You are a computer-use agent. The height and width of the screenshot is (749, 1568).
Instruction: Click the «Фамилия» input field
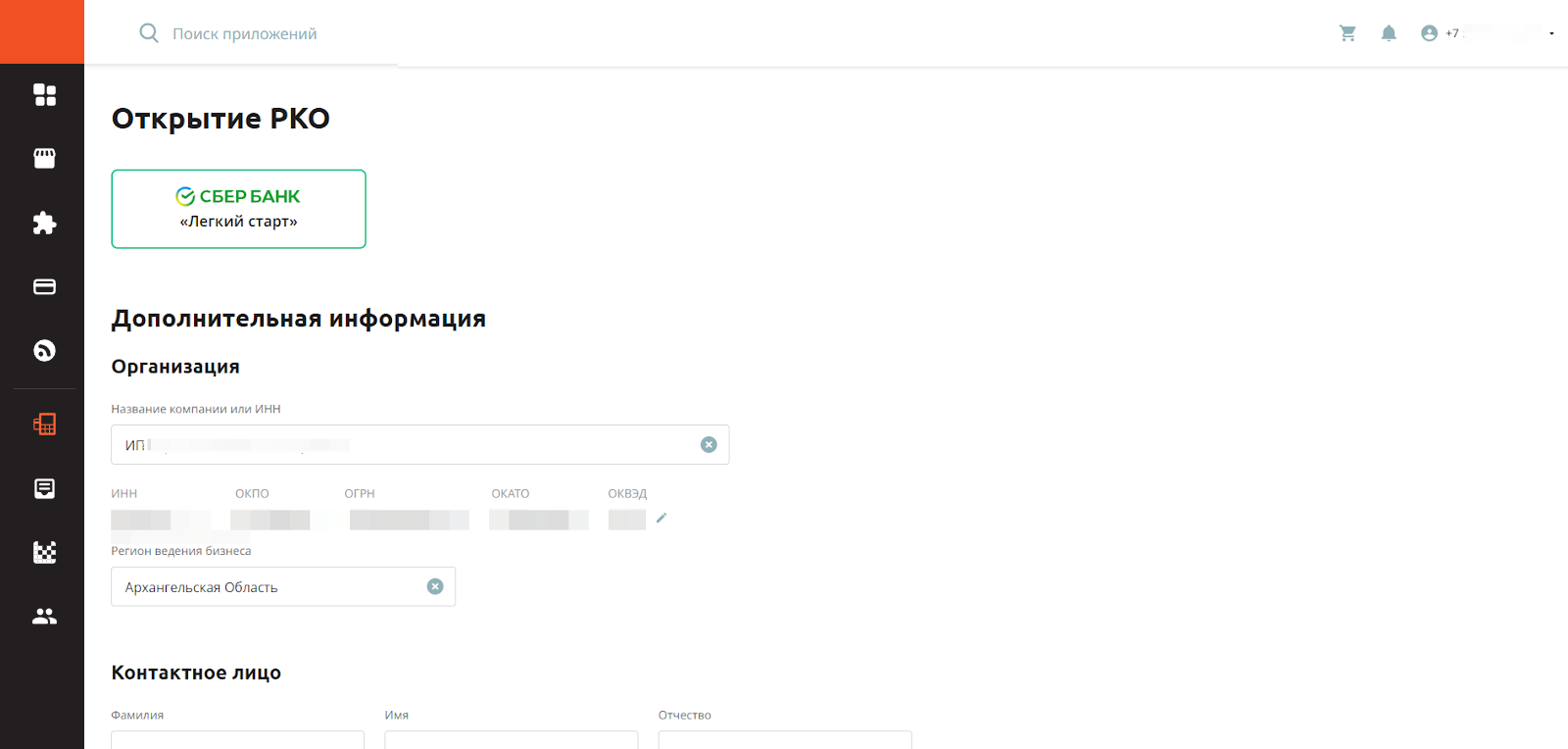pyautogui.click(x=238, y=740)
